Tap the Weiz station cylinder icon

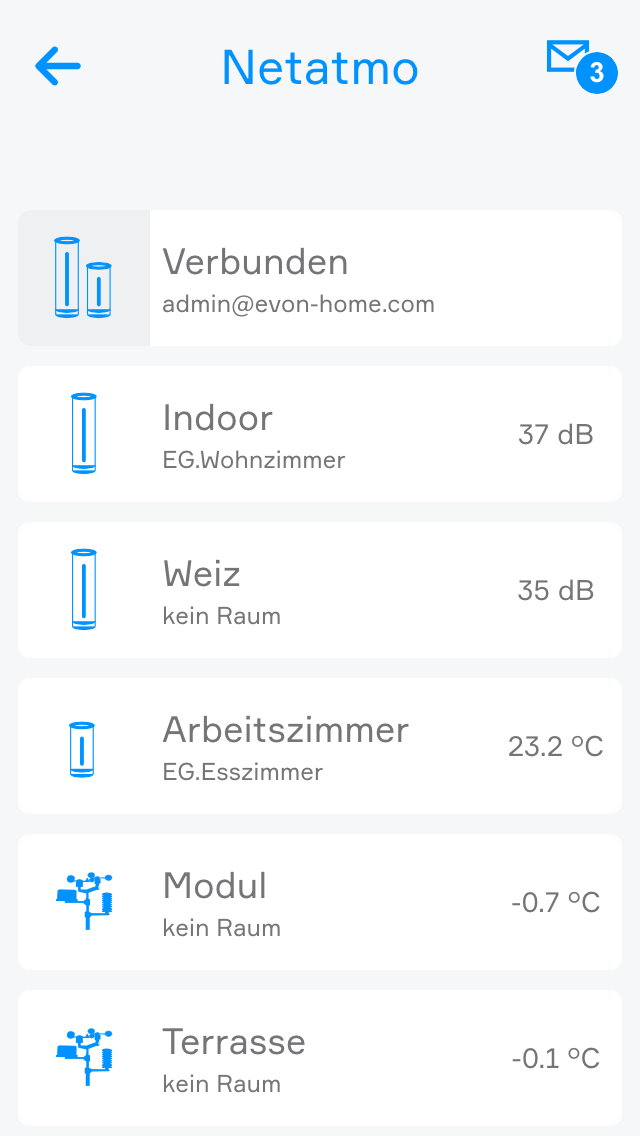tap(84, 589)
